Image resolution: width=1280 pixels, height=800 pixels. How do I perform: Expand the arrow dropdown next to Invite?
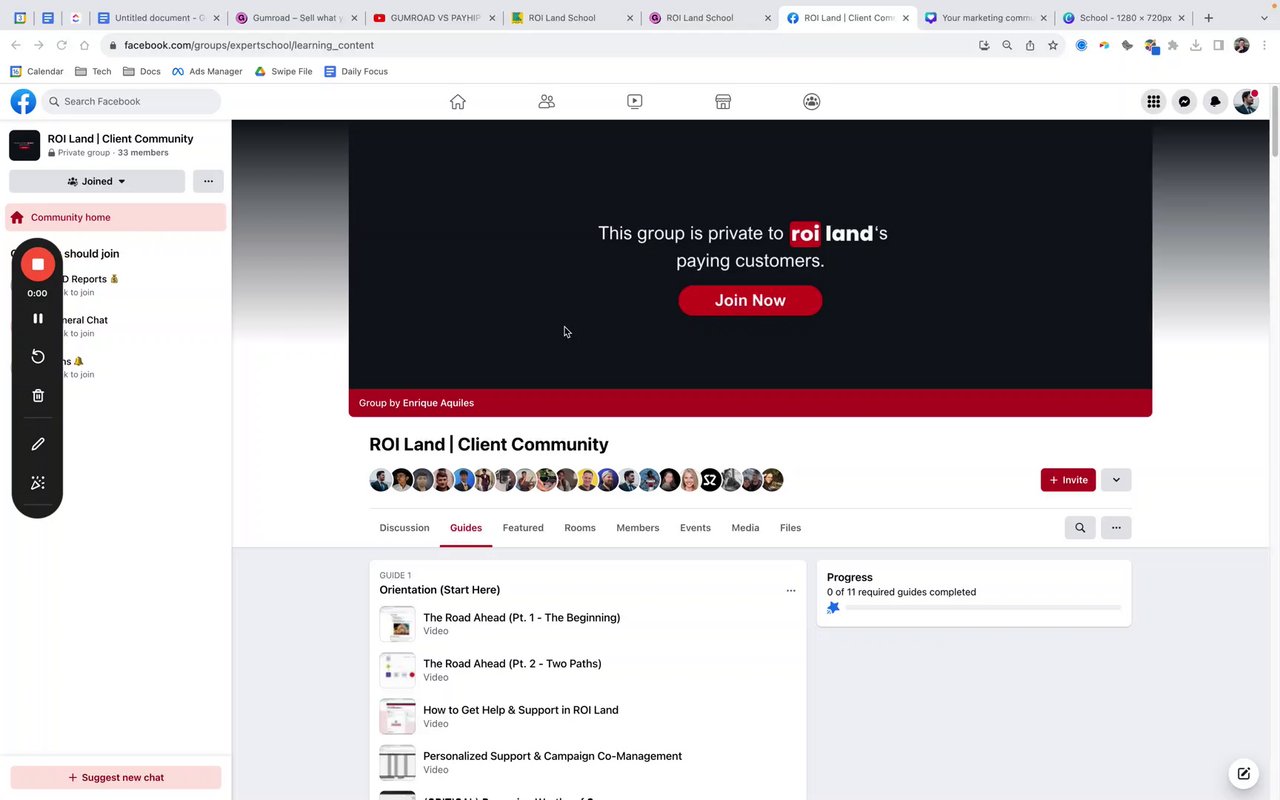pyautogui.click(x=1116, y=480)
